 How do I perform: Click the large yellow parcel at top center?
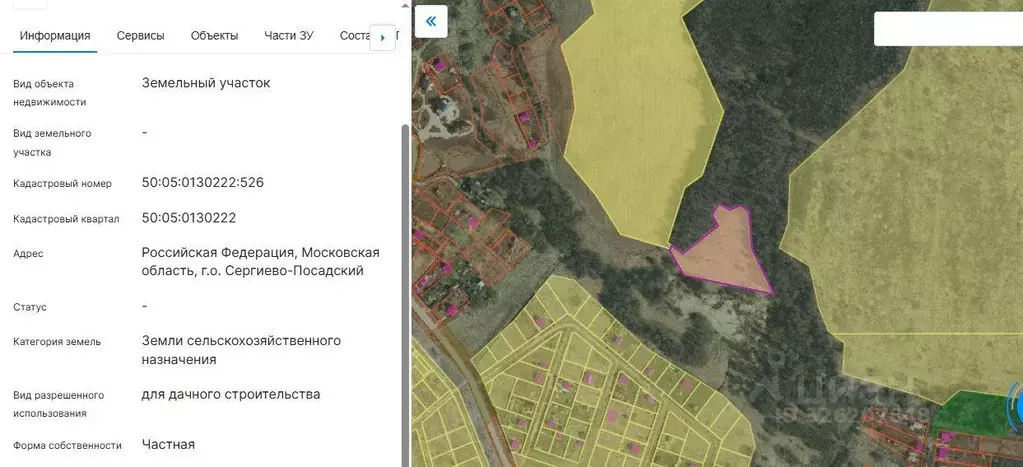(x=640, y=110)
